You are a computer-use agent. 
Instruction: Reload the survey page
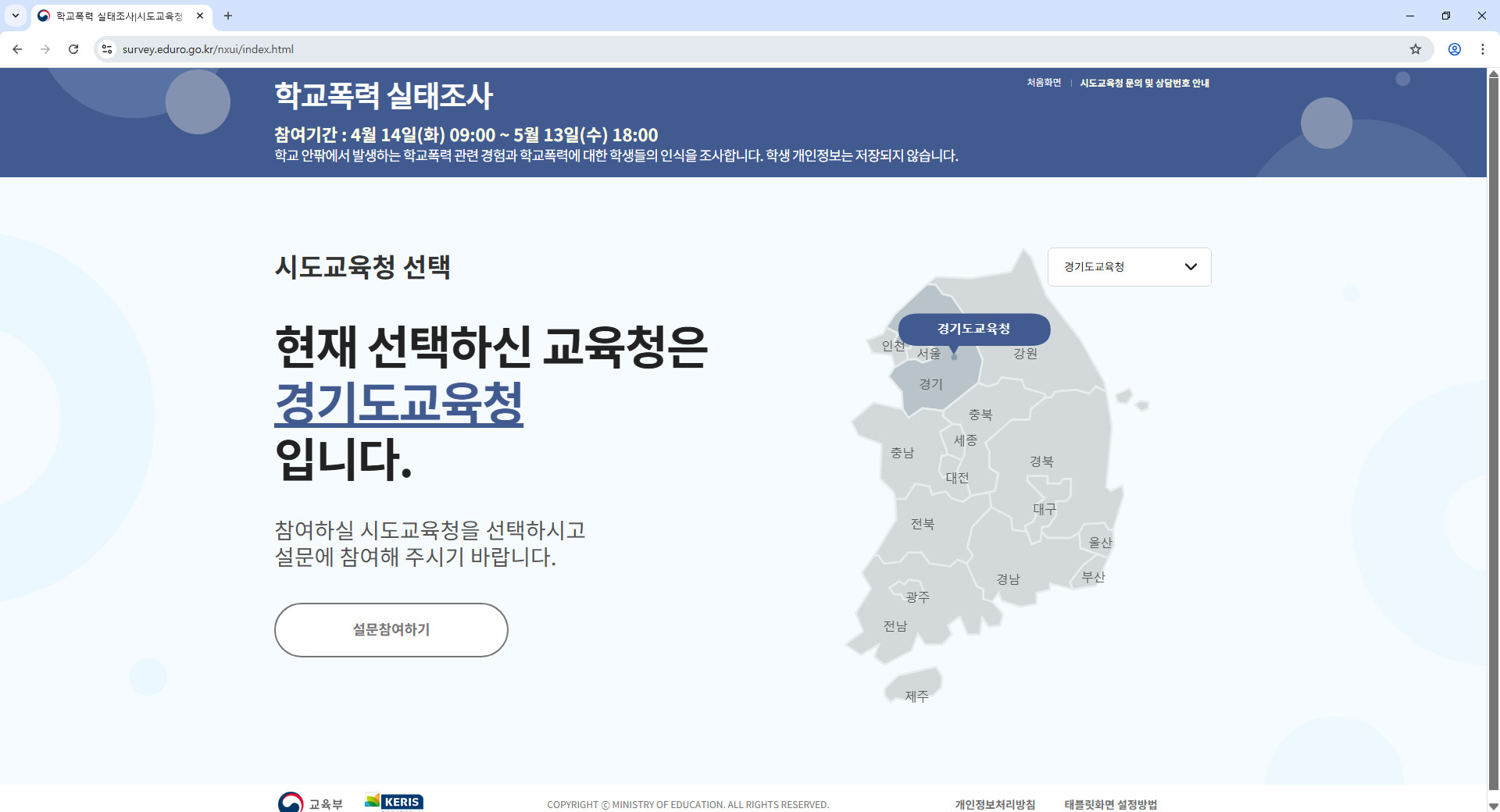73,49
